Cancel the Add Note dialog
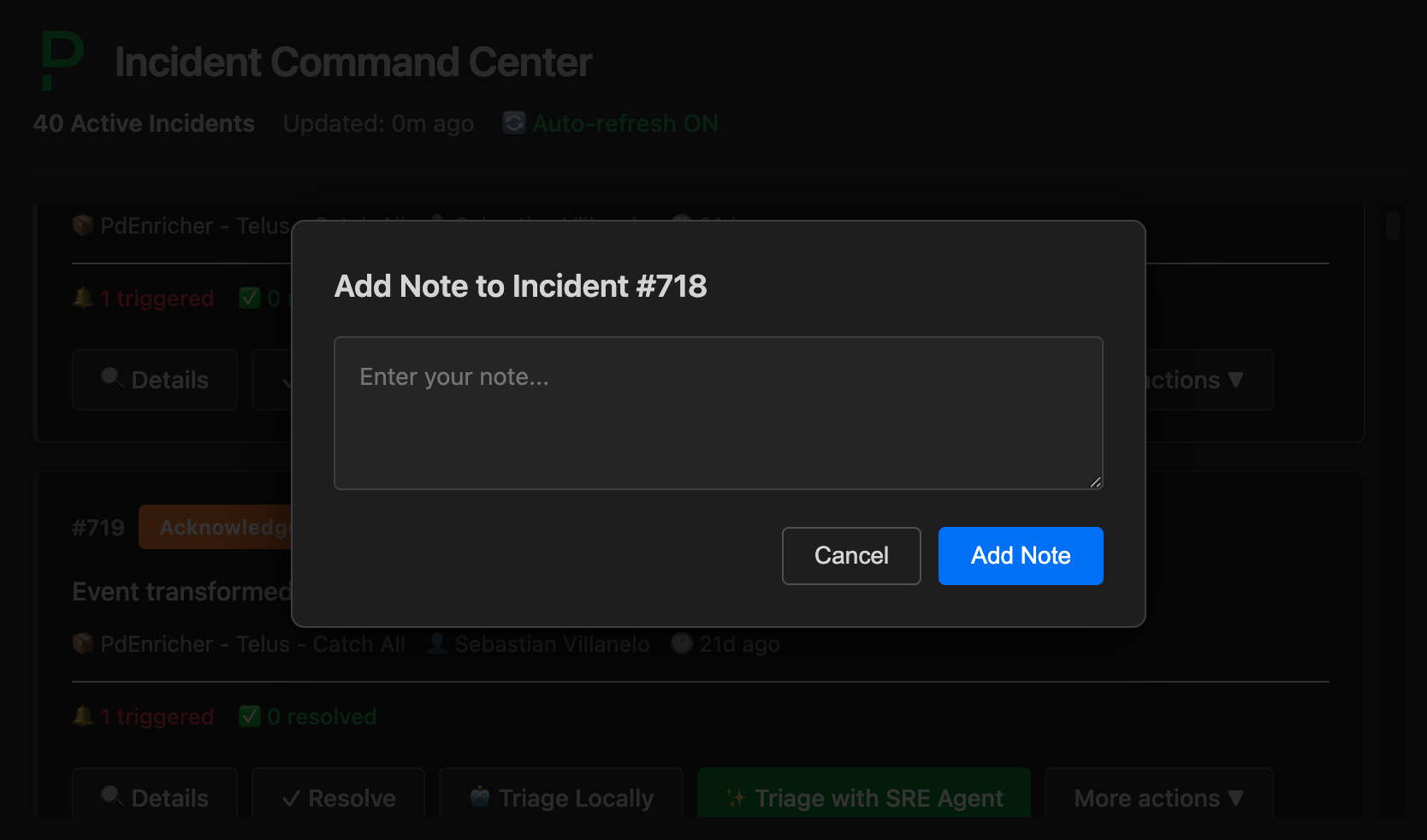The height and width of the screenshot is (840, 1427). click(x=850, y=555)
